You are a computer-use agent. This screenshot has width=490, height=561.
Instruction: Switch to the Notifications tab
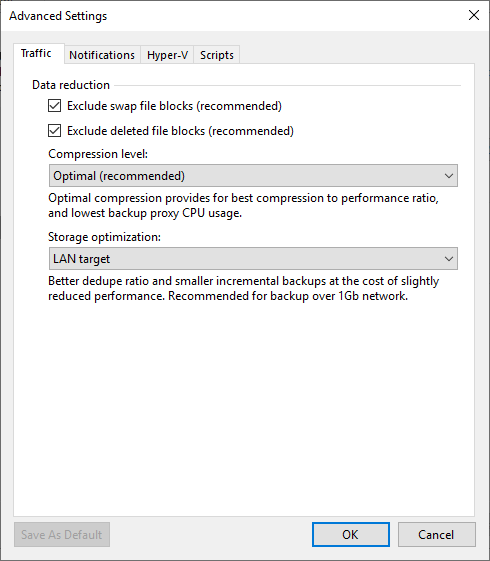click(102, 55)
